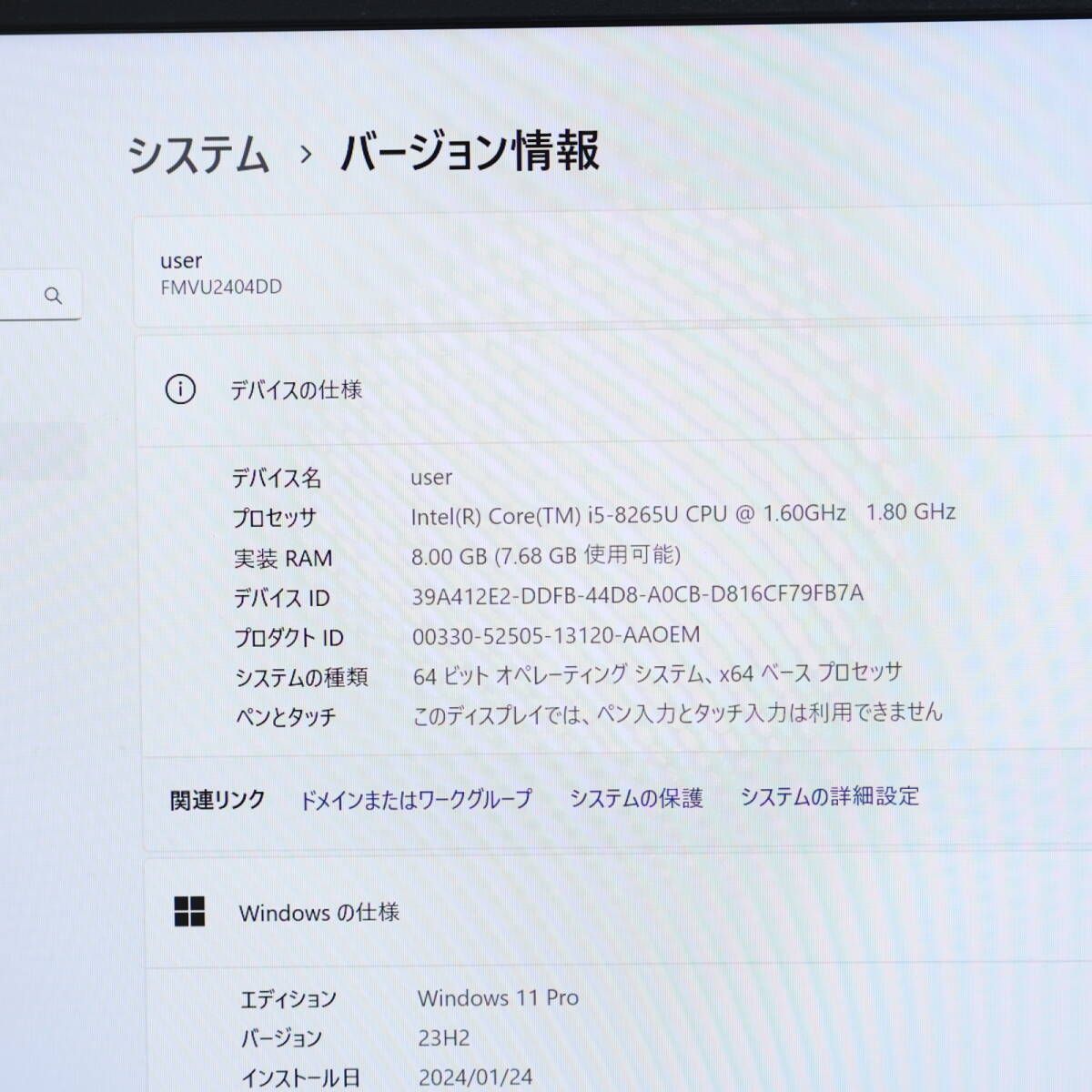This screenshot has width=1092, height=1092.
Task: Select the device ID 39A412E2 value
Action: [638, 595]
